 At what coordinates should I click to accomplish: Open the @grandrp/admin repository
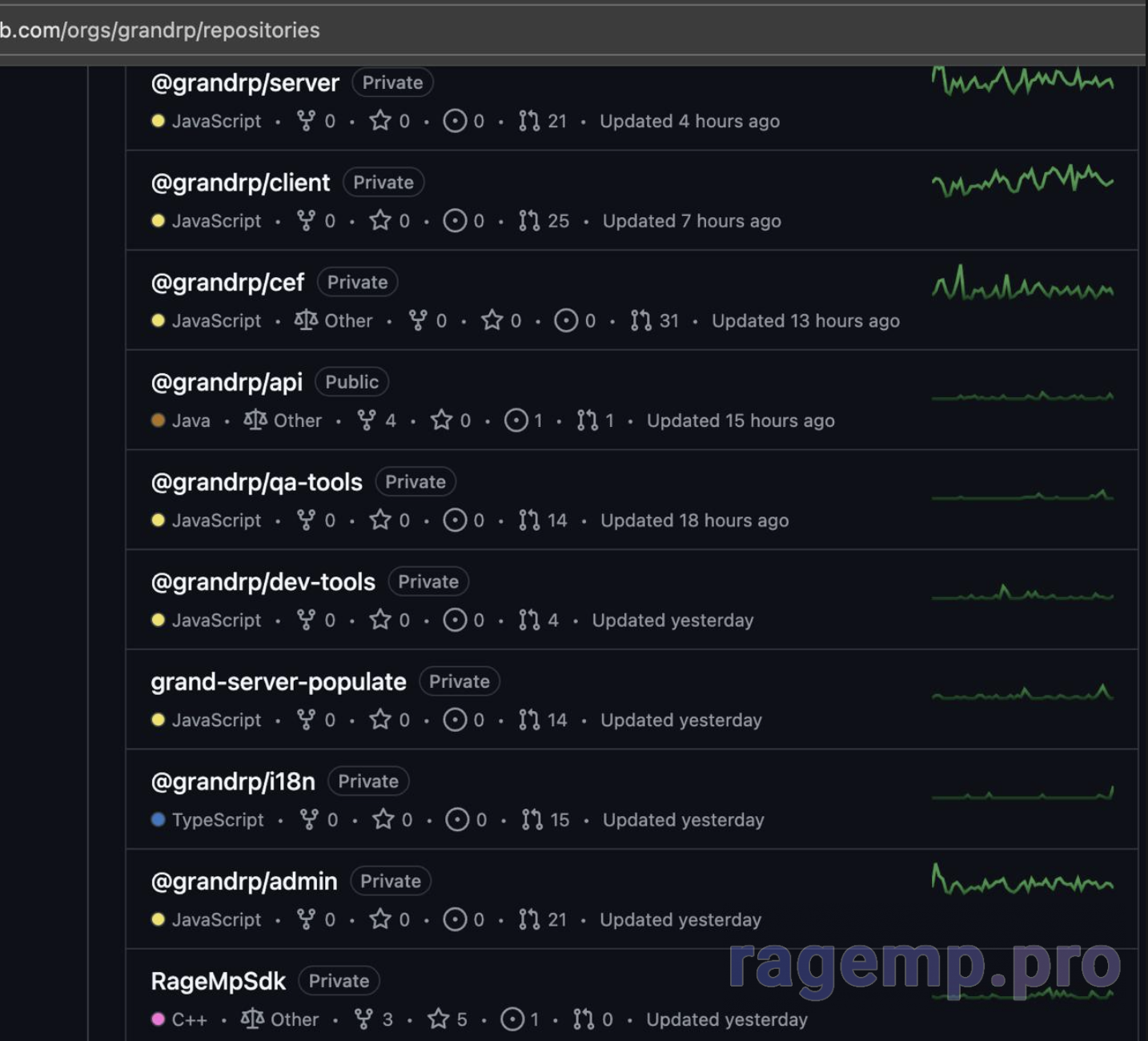coord(244,882)
